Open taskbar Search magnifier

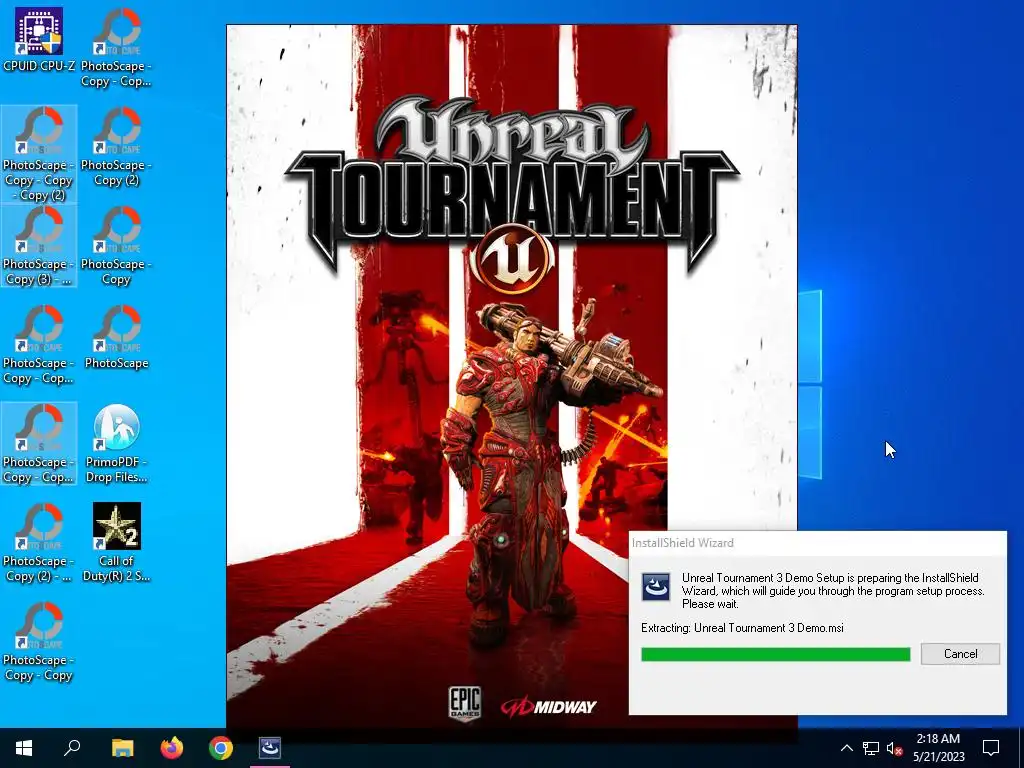(x=72, y=748)
